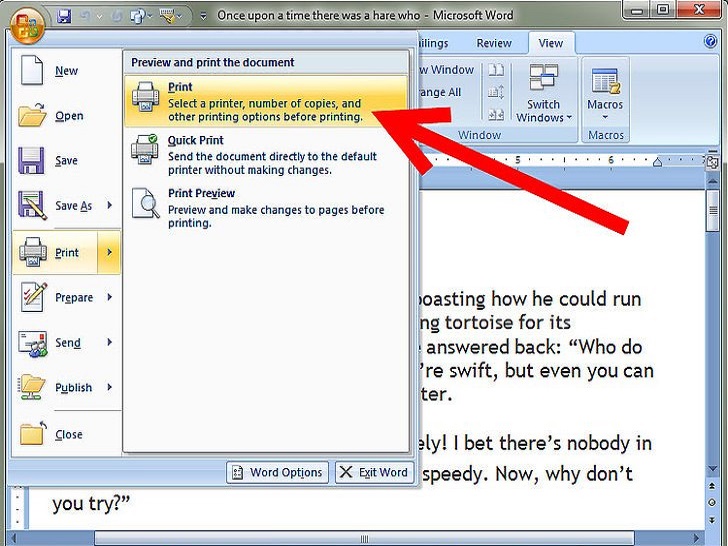Click the horizontal scrollbar right arrow
This screenshot has width=728, height=546.
tap(696, 538)
